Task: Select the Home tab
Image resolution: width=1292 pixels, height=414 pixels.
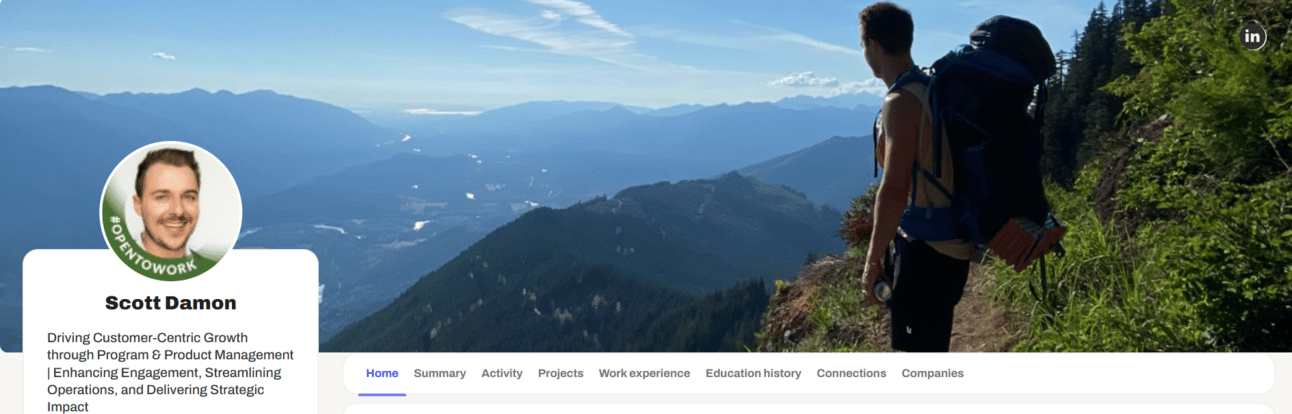Action: 382,373
